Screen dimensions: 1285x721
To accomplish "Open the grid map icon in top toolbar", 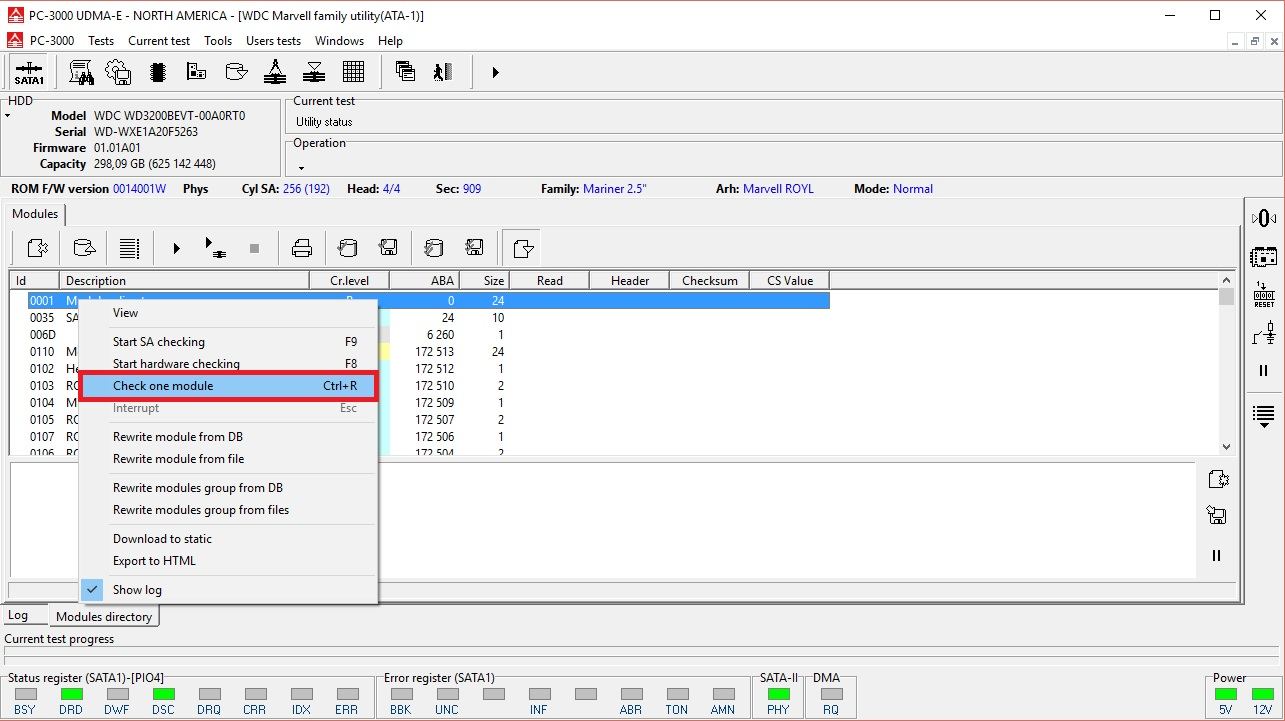I will (353, 72).
